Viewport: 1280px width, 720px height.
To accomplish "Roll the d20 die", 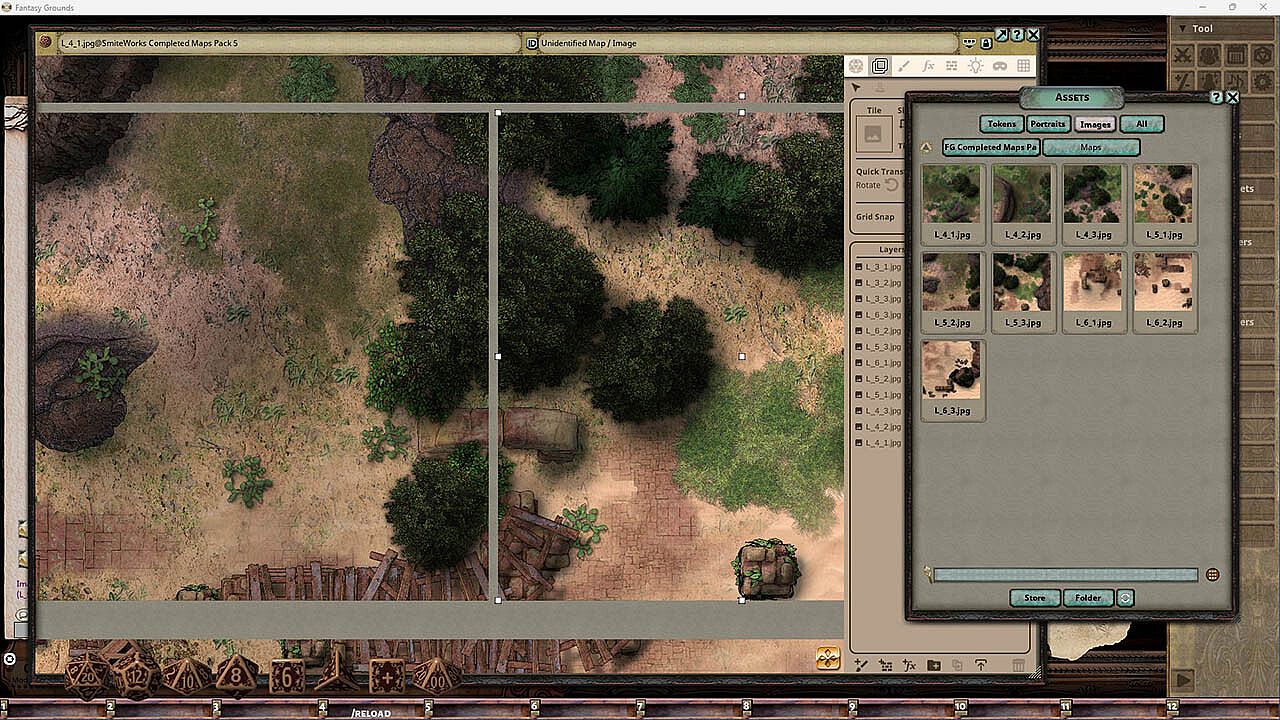I will (88, 677).
